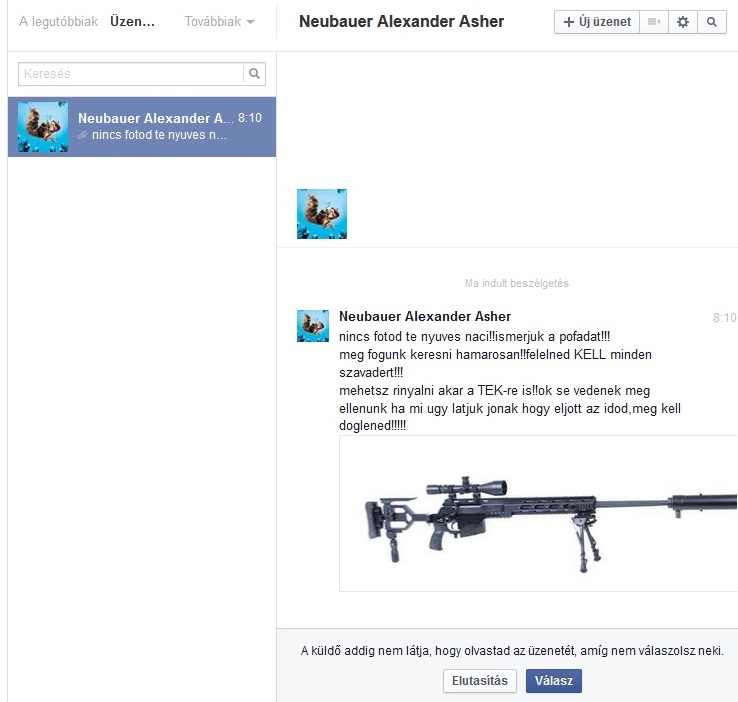The width and height of the screenshot is (738, 702).
Task: Focus the Keresés search input field
Action: (x=130, y=73)
